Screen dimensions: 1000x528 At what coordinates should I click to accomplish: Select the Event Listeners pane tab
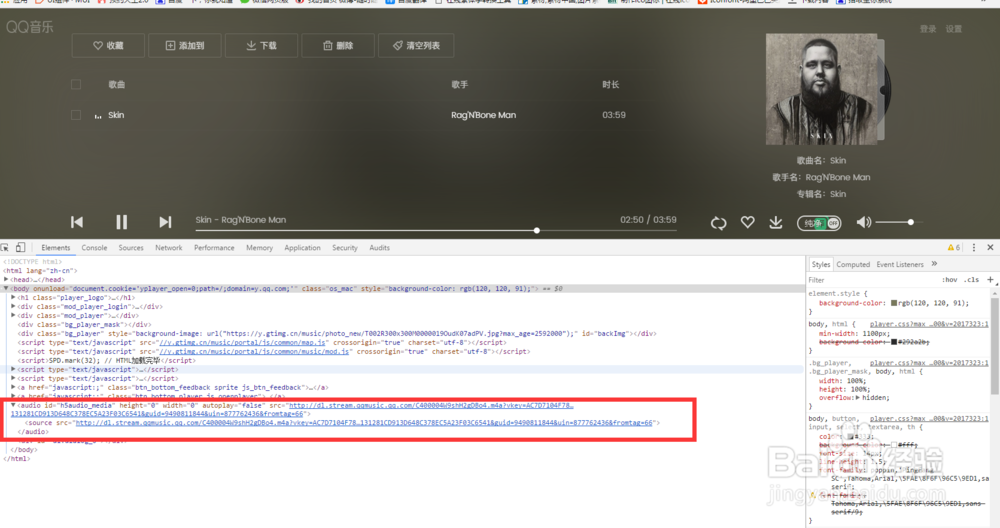tap(899, 264)
